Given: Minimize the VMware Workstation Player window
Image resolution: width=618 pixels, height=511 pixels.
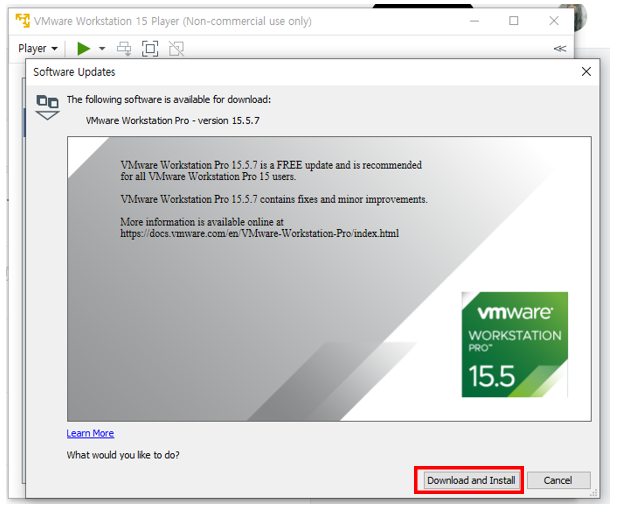Looking at the screenshot, I should coord(475,21).
